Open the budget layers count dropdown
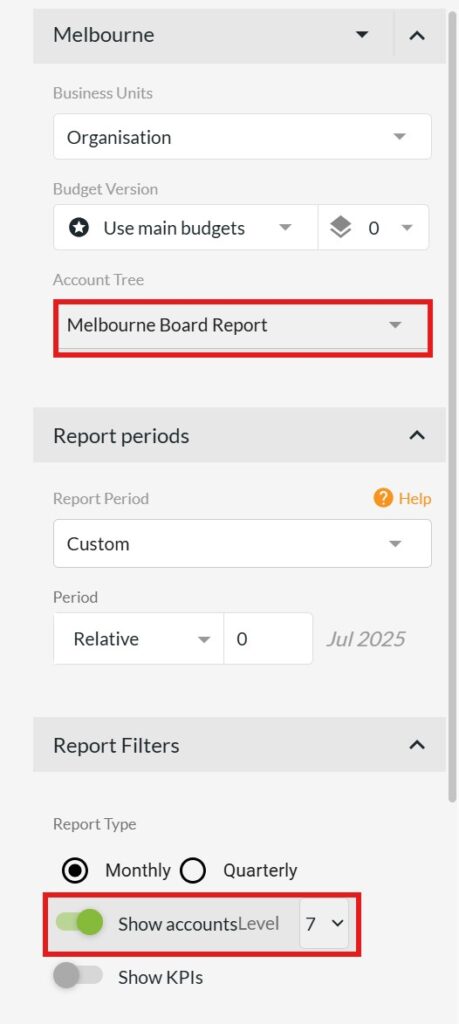This screenshot has width=459, height=1024. (x=373, y=227)
